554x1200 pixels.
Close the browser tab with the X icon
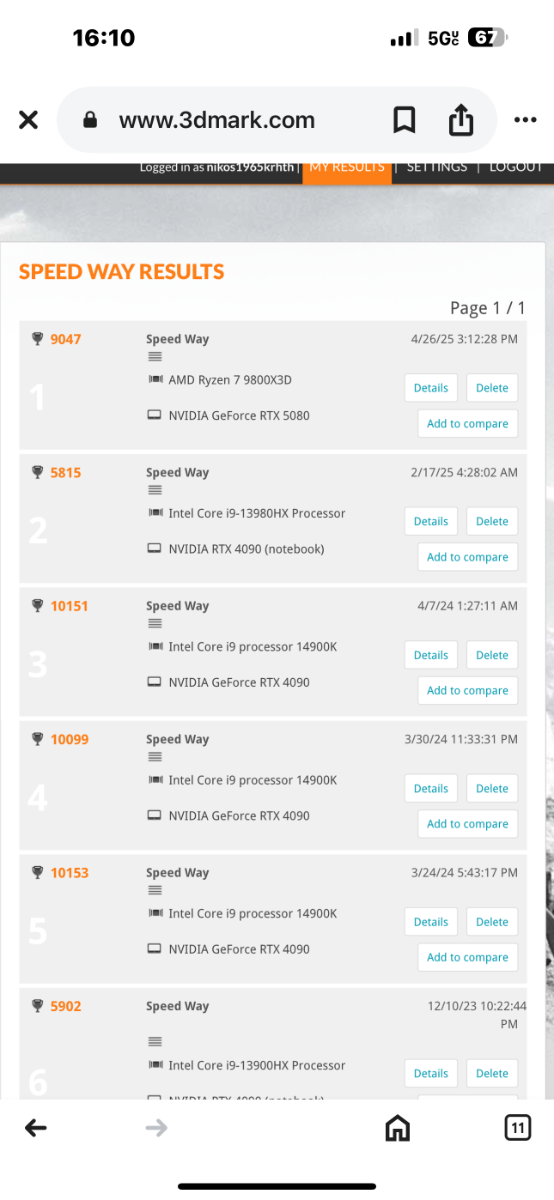[28, 120]
